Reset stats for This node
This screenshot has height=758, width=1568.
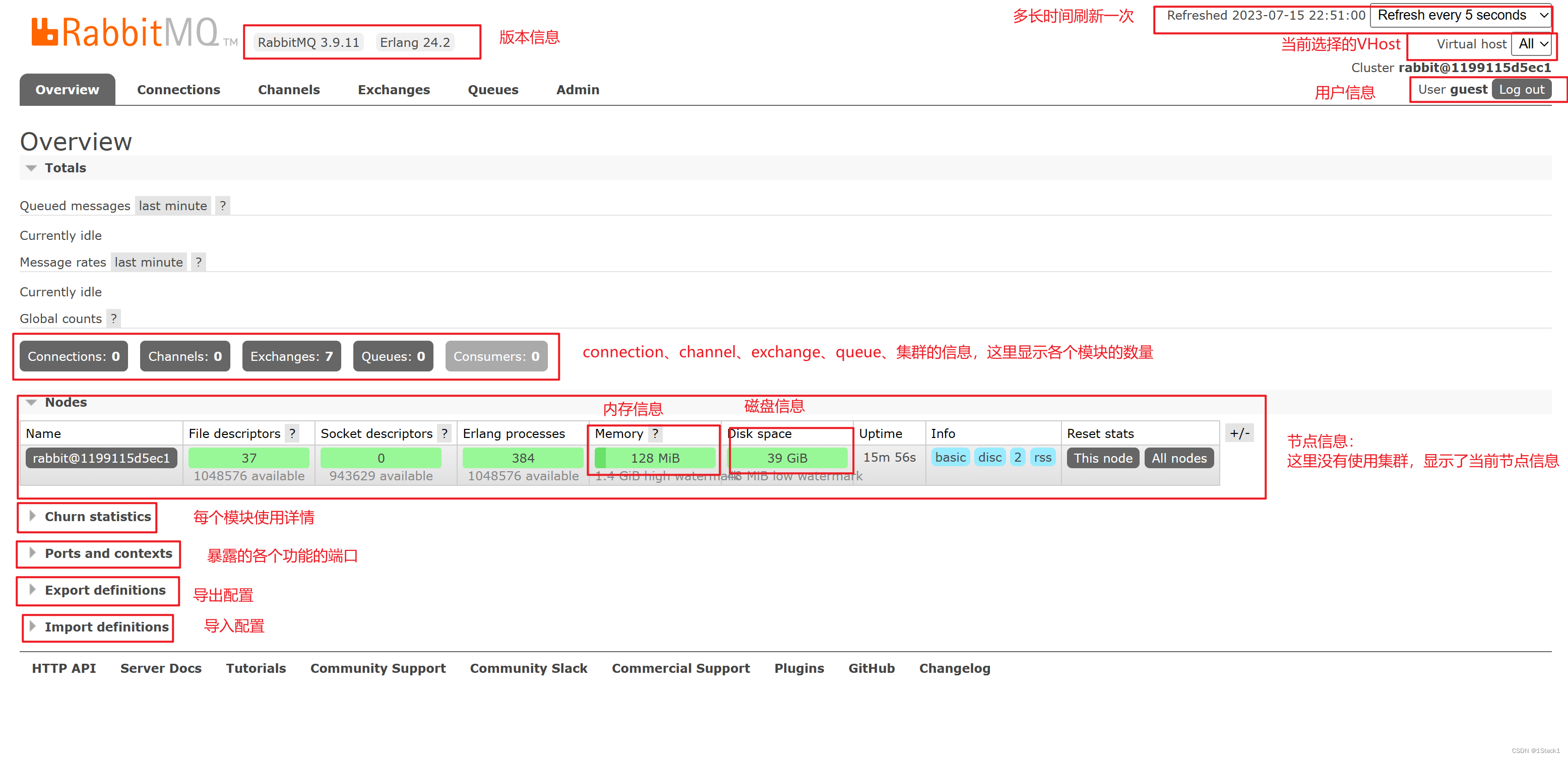click(1102, 459)
